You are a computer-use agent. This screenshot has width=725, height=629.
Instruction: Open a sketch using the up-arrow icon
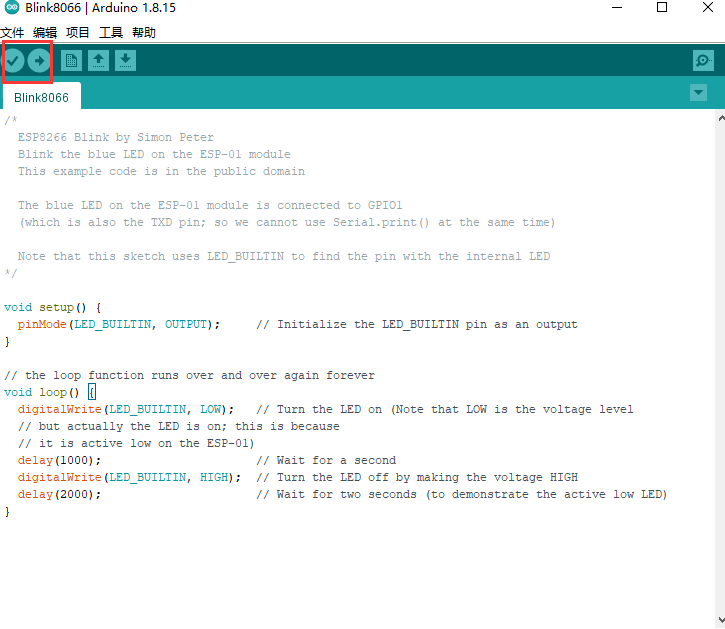click(x=98, y=61)
